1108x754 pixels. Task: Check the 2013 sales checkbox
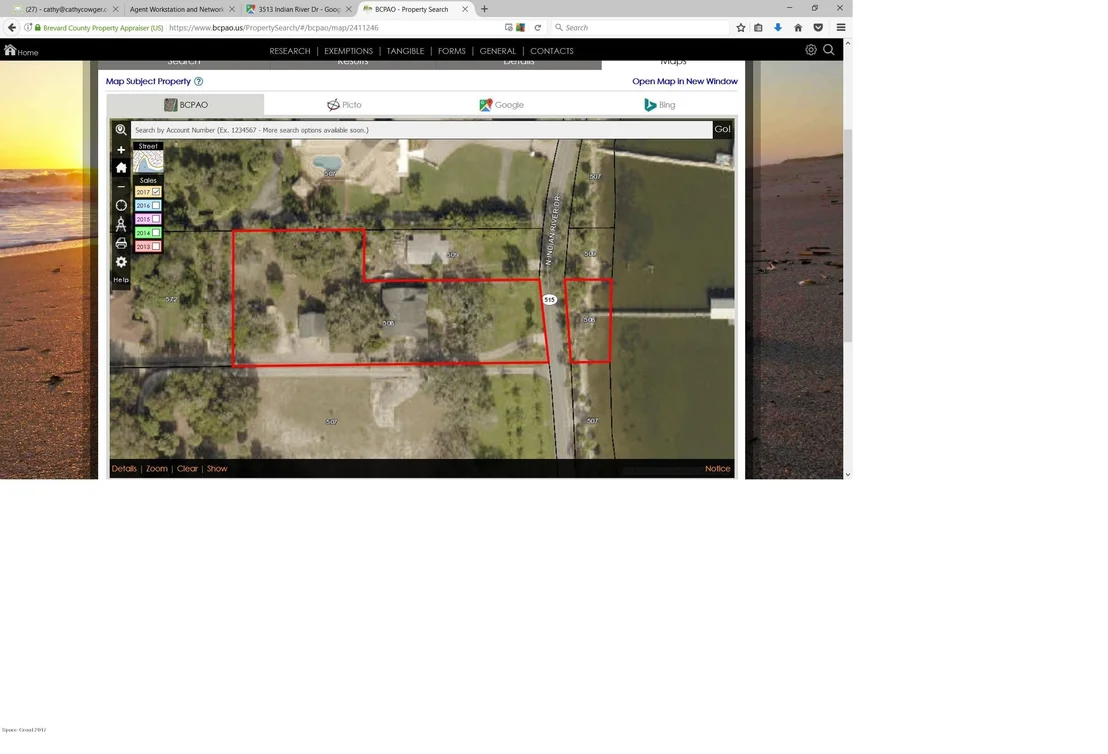(x=156, y=247)
